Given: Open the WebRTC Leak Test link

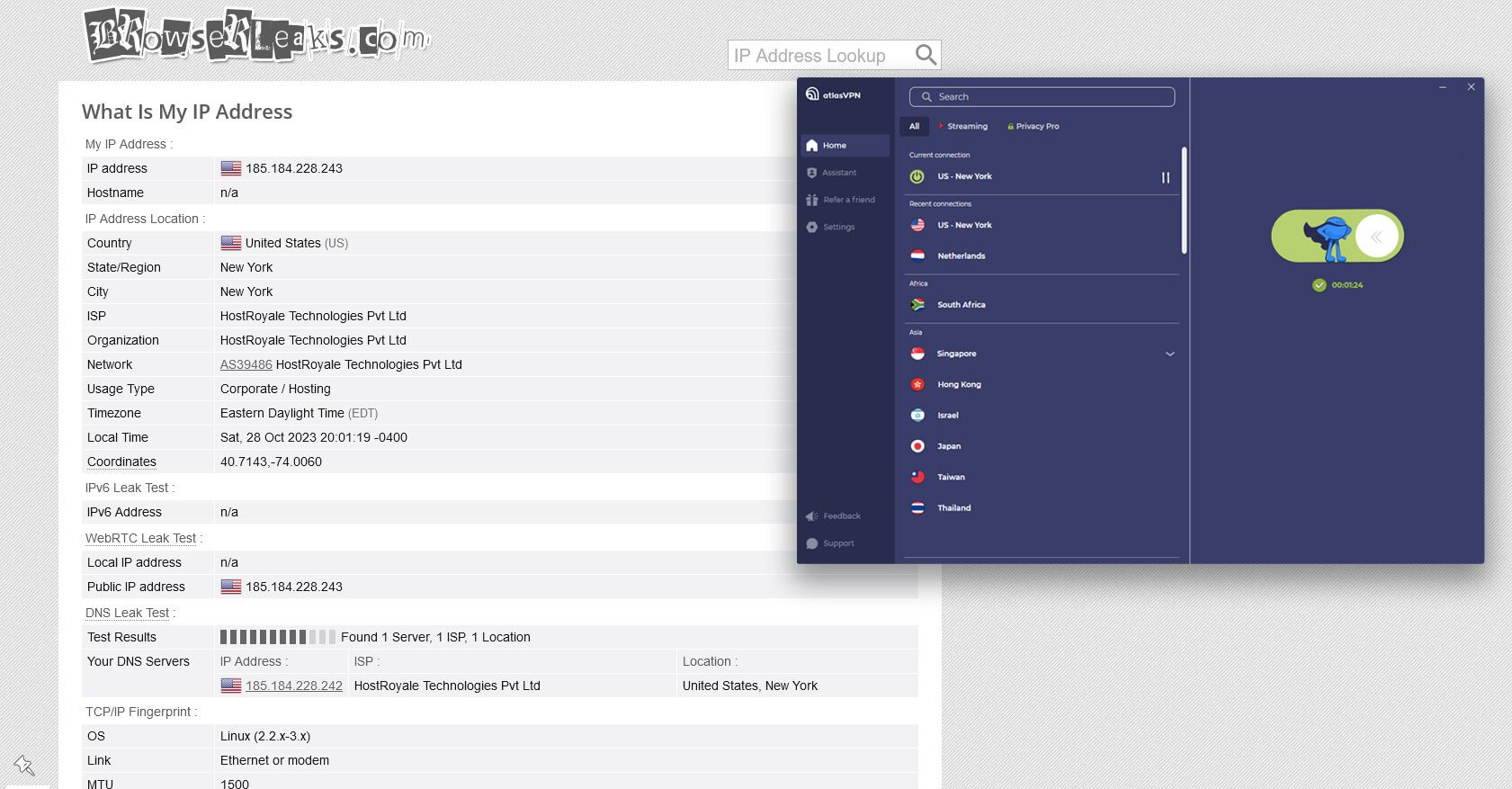Looking at the screenshot, I should pos(140,538).
